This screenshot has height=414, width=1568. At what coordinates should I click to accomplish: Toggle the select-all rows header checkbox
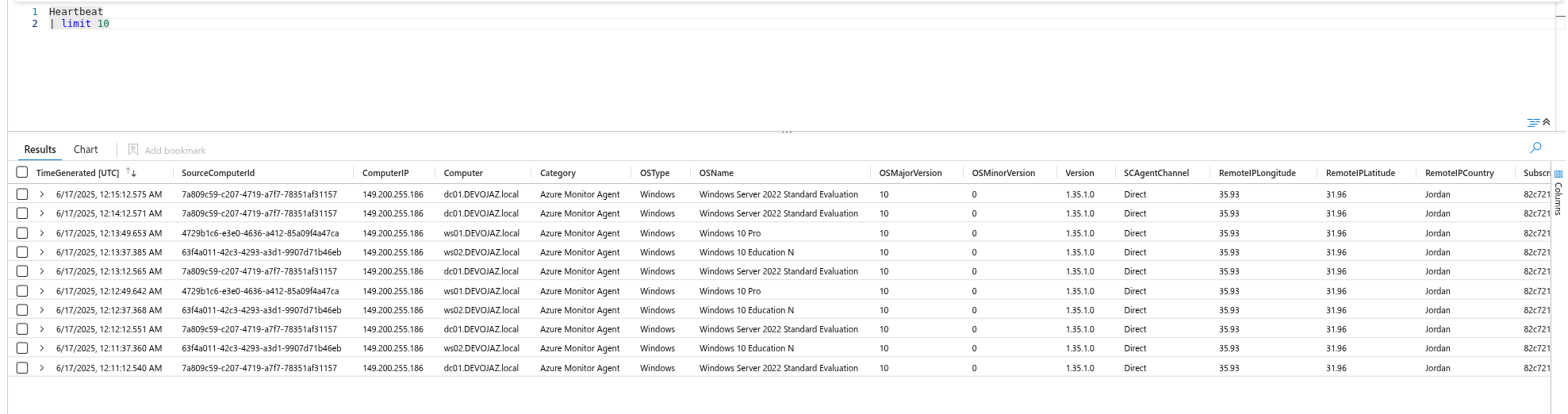(22, 172)
